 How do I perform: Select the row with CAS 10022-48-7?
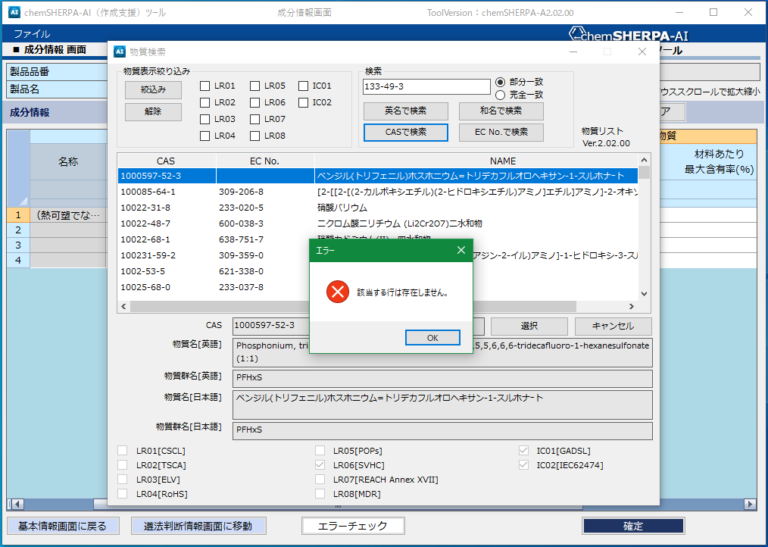point(378,223)
